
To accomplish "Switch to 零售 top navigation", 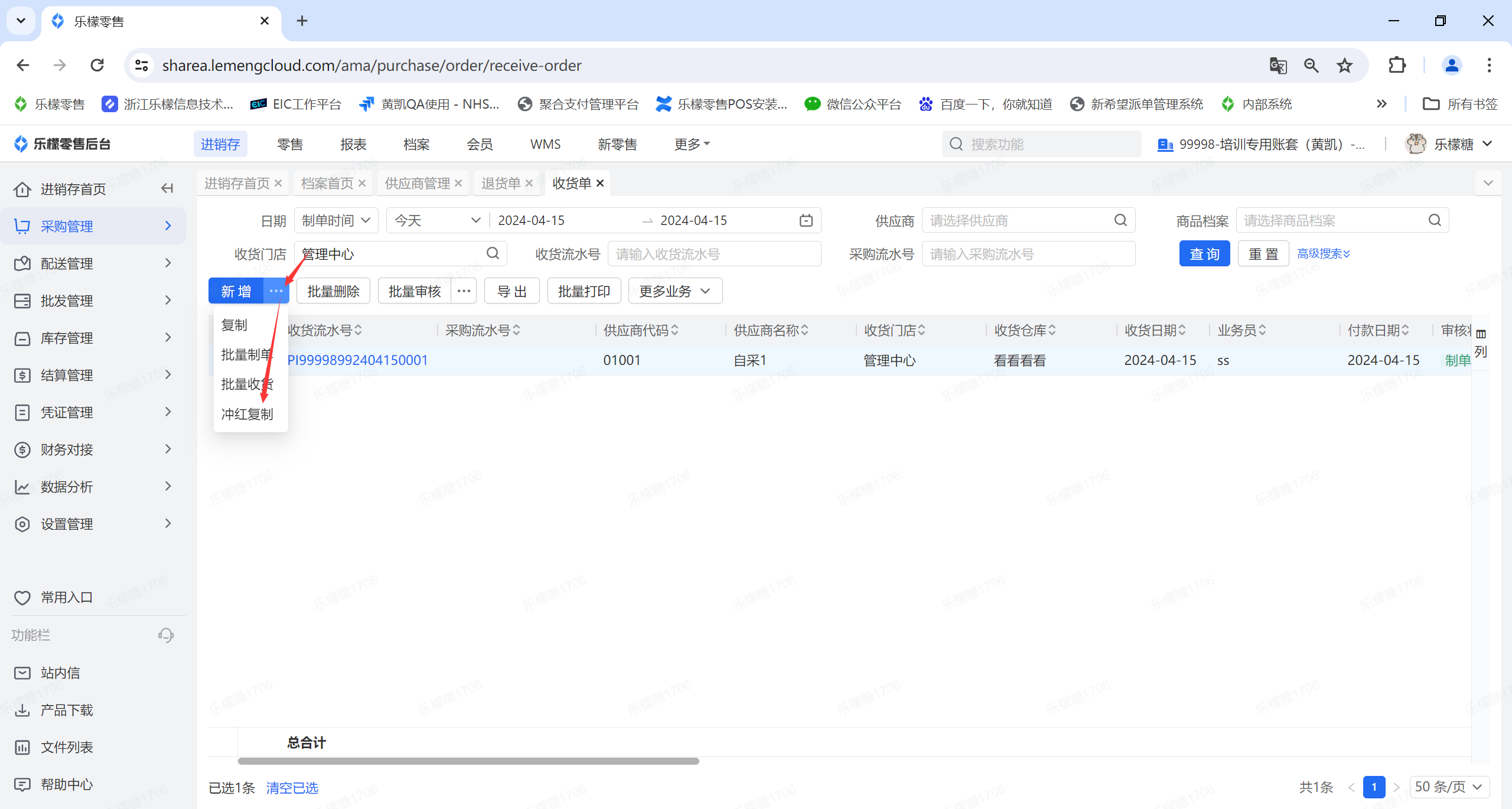I will pos(290,144).
